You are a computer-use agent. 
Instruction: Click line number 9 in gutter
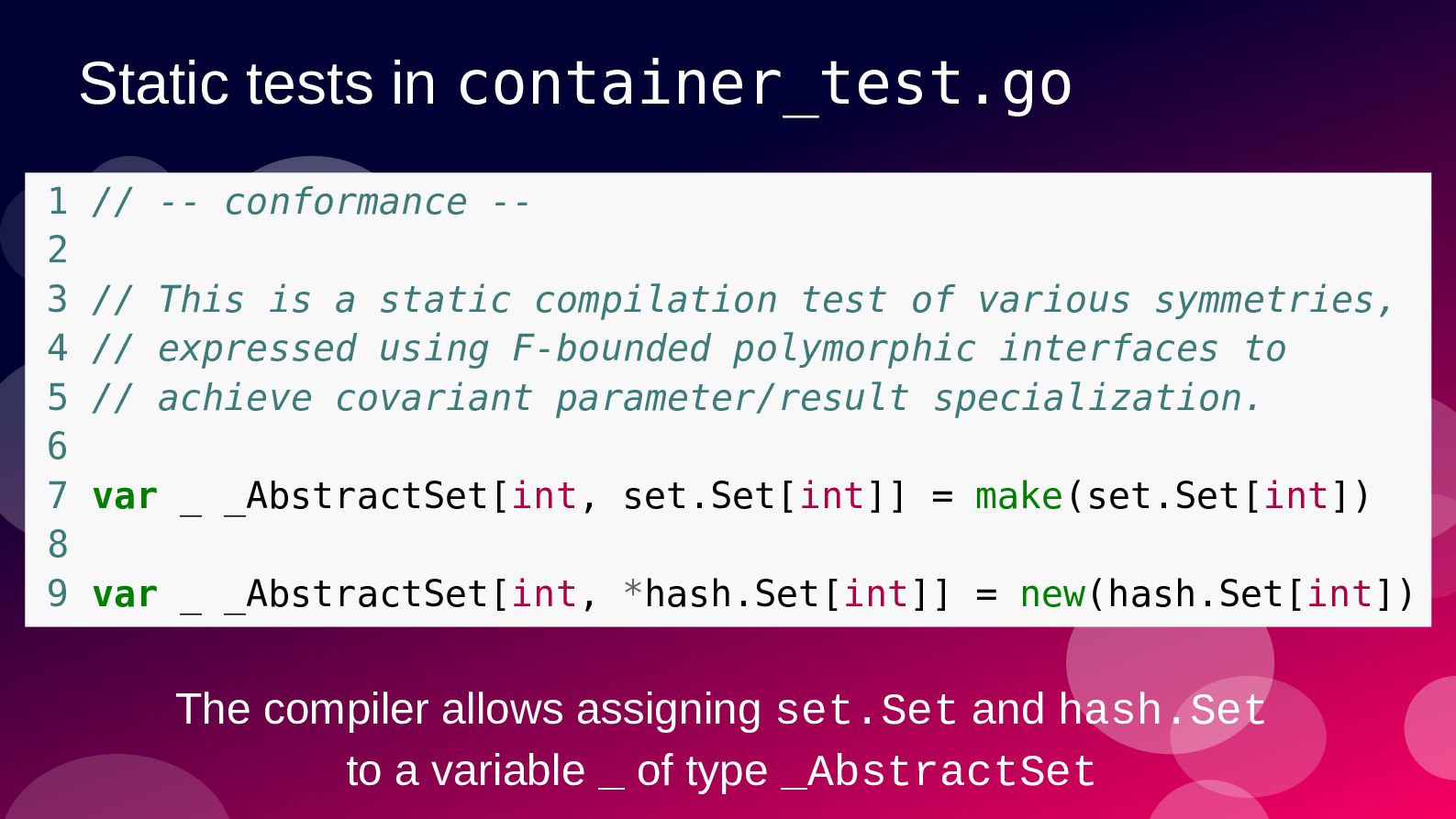point(58,593)
